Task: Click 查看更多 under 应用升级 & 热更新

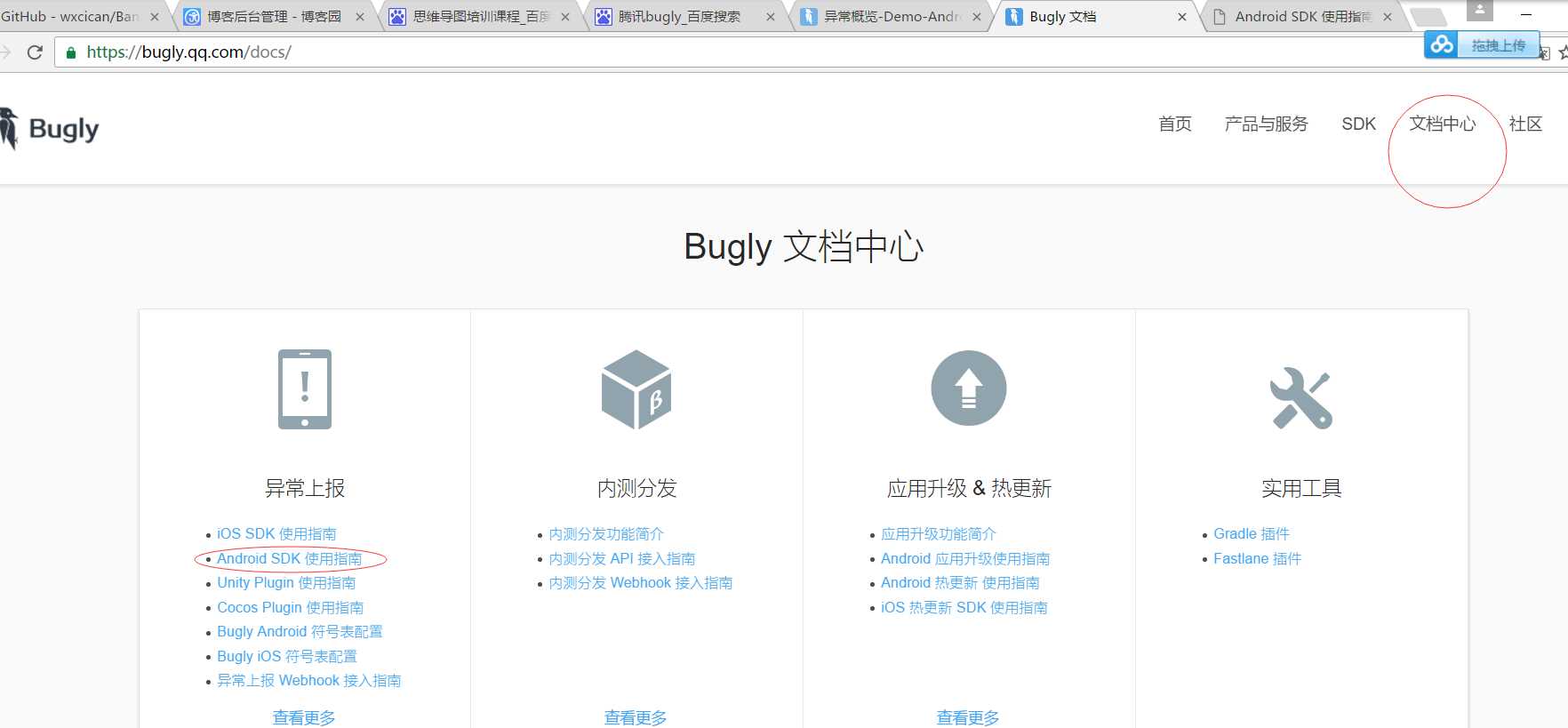Action: [x=968, y=717]
